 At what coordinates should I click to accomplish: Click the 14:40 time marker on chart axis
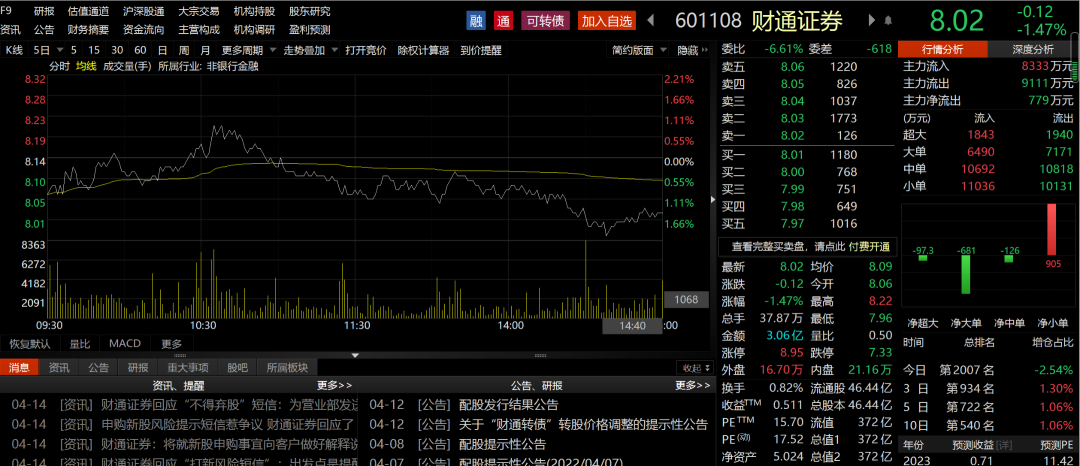[x=632, y=326]
